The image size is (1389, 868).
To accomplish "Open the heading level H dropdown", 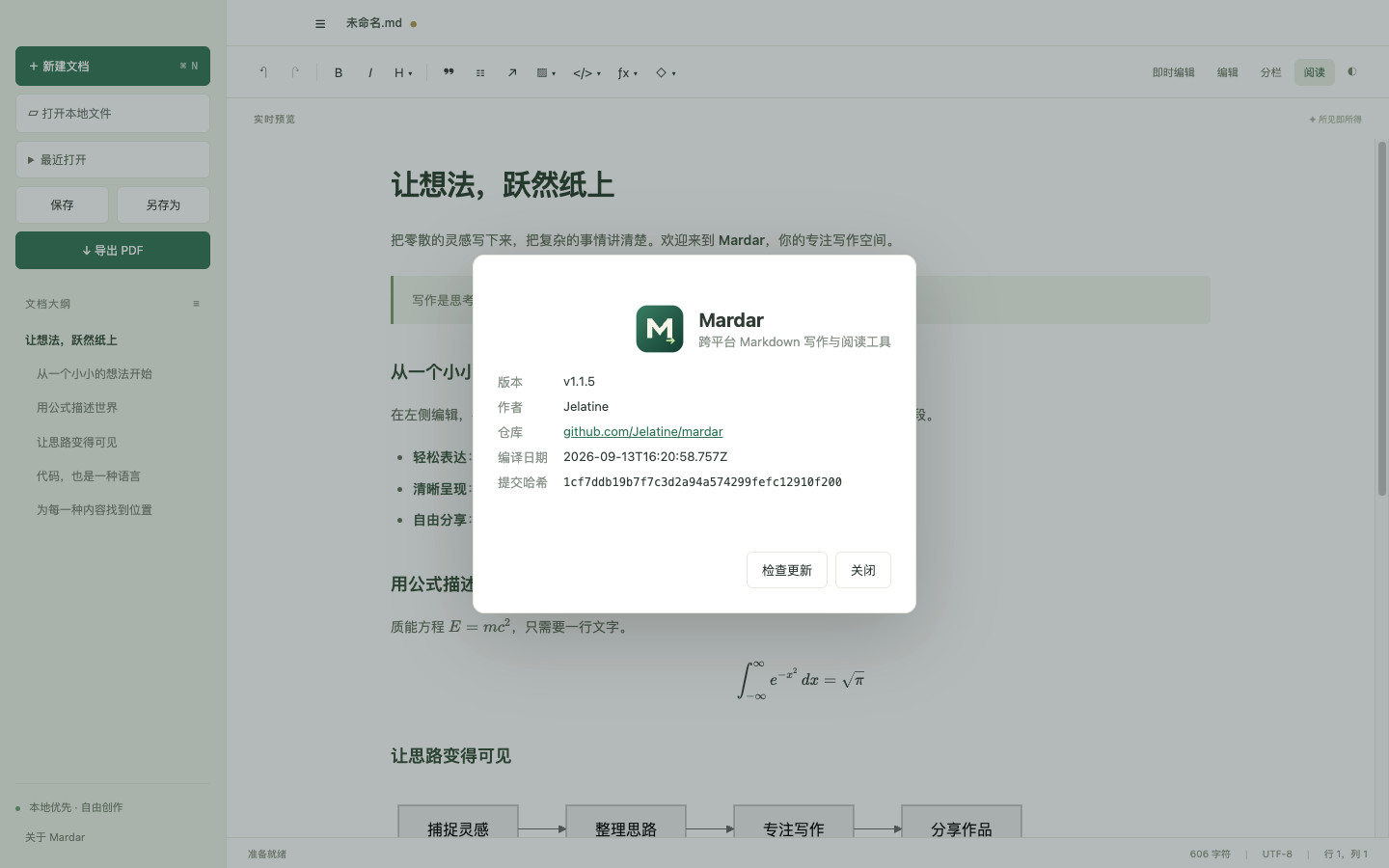I will tap(403, 72).
